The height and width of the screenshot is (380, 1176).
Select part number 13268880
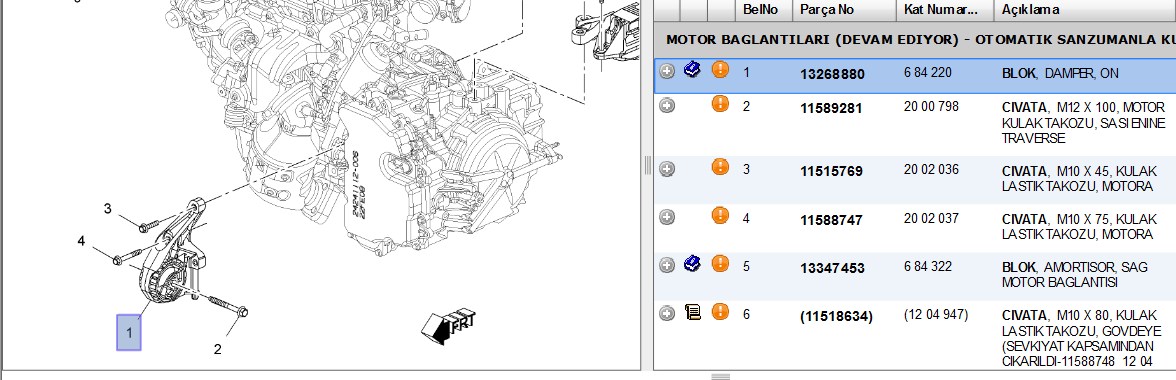click(832, 74)
